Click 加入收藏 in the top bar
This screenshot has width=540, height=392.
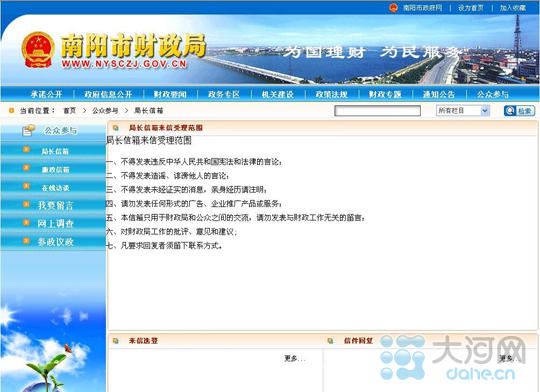click(513, 8)
